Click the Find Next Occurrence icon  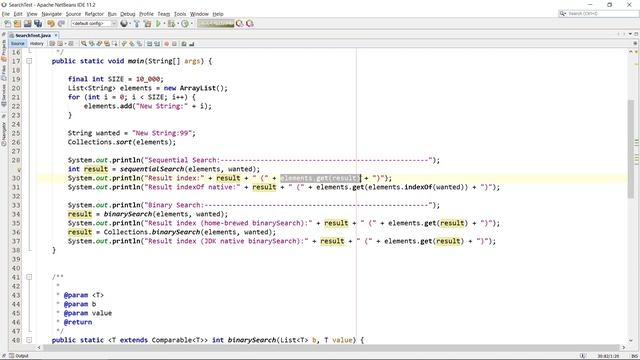(99, 43)
